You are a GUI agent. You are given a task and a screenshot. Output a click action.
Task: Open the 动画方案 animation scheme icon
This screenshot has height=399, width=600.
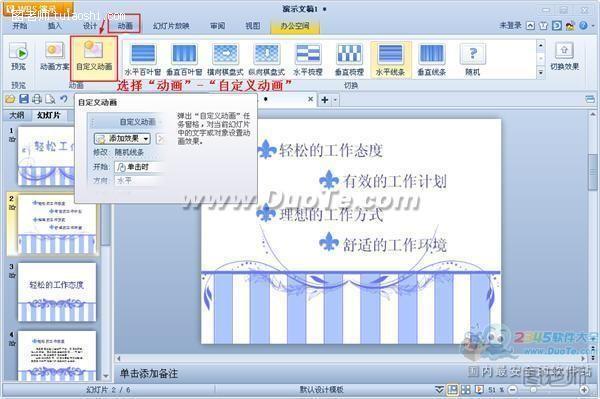coord(54,51)
